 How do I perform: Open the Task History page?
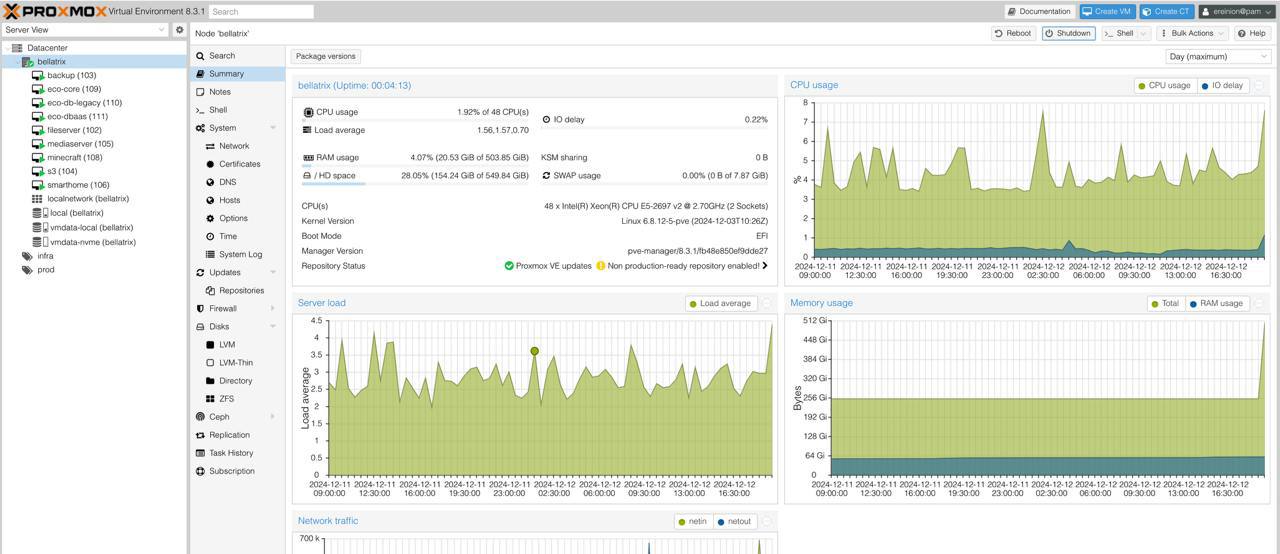pyautogui.click(x=231, y=453)
